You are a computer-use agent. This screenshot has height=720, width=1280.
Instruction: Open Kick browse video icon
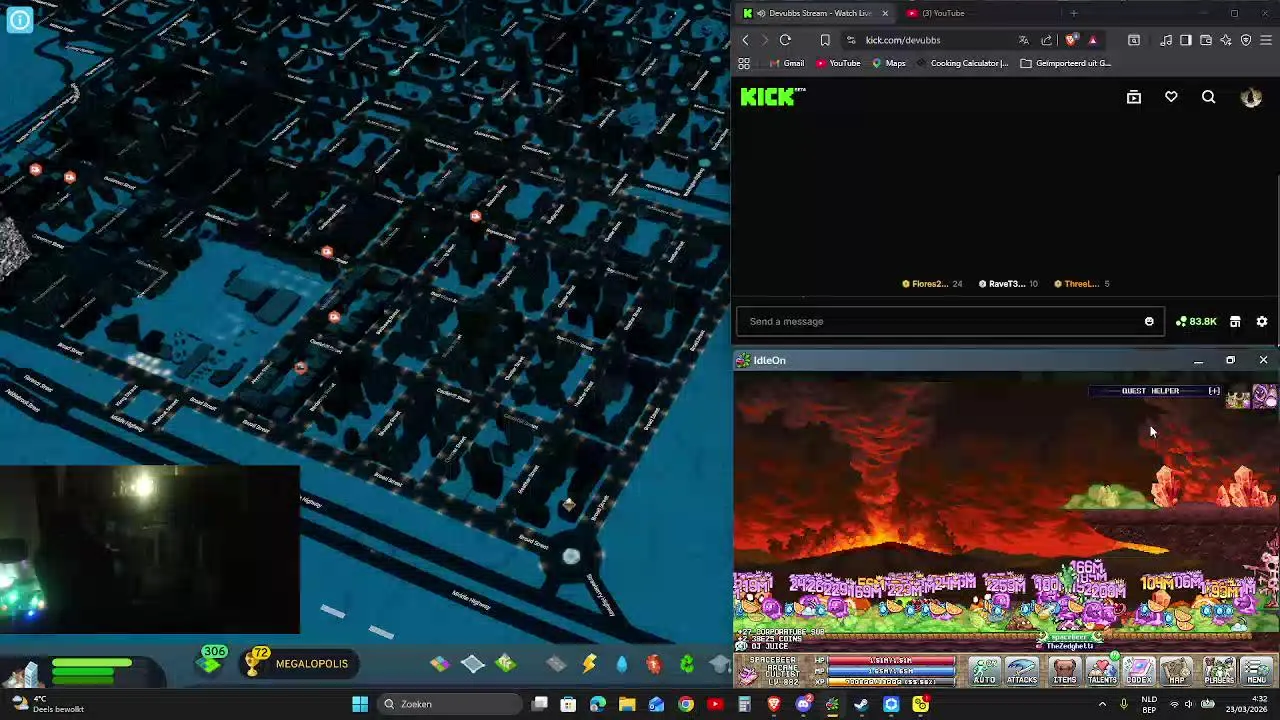click(1133, 97)
